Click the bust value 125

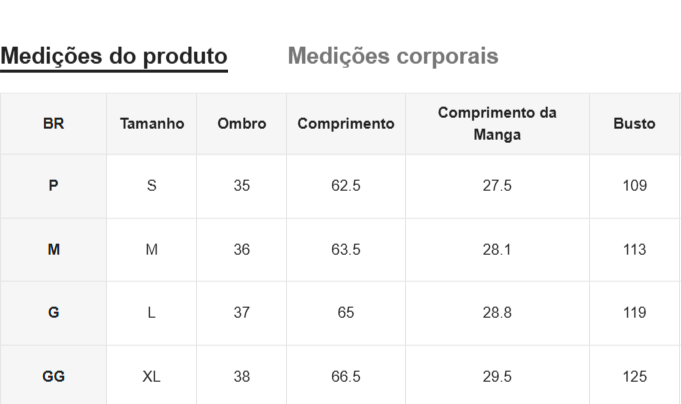click(634, 377)
